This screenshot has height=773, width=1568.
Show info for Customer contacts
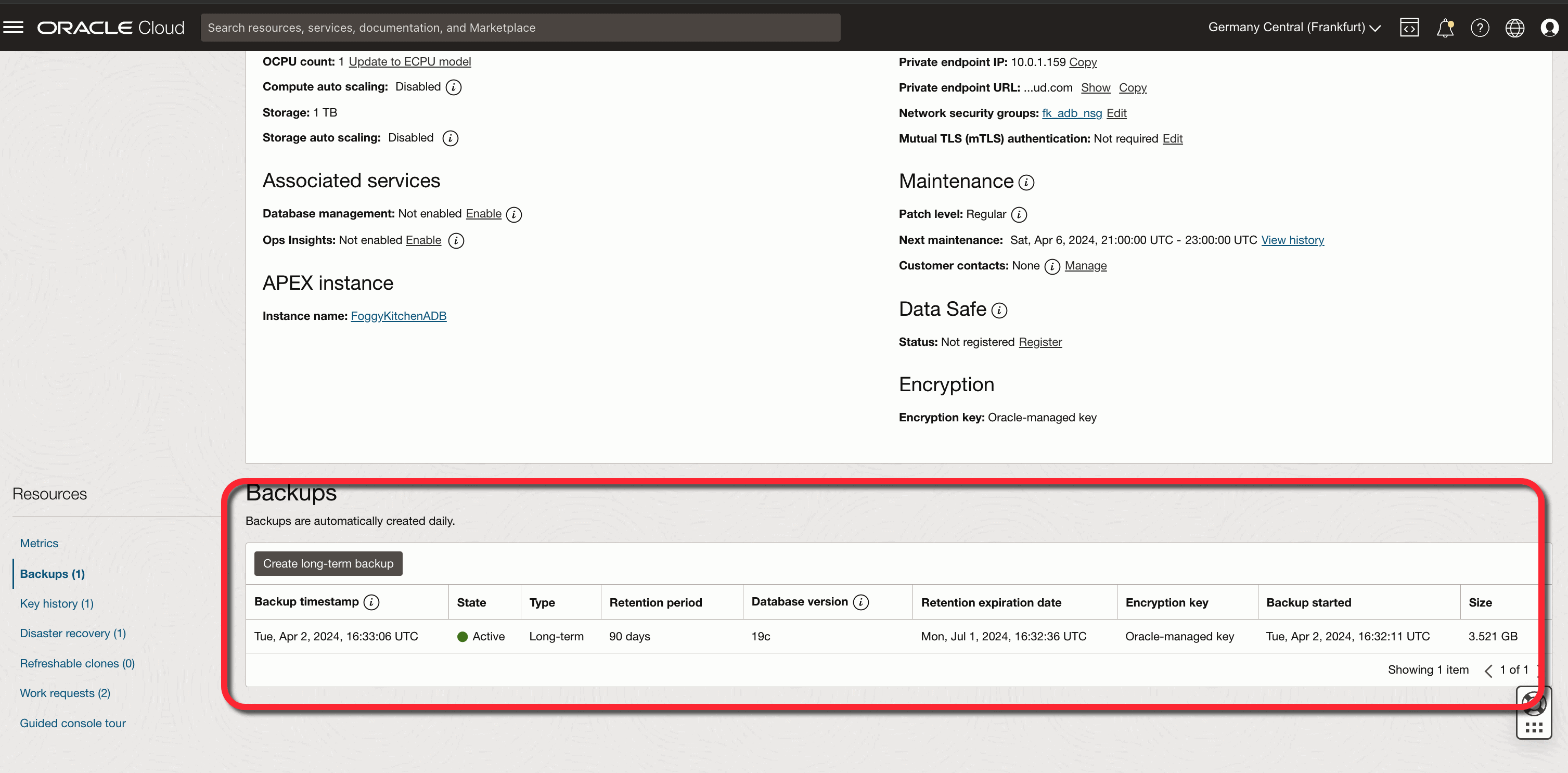(x=1052, y=266)
